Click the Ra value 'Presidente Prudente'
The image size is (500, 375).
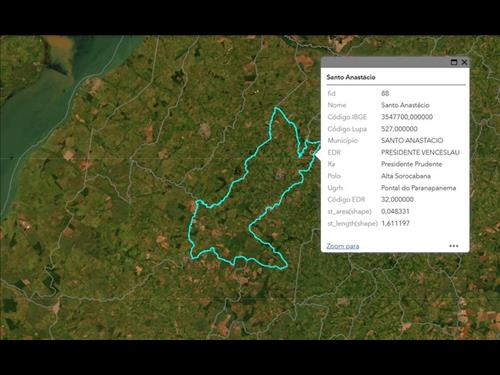click(x=412, y=164)
